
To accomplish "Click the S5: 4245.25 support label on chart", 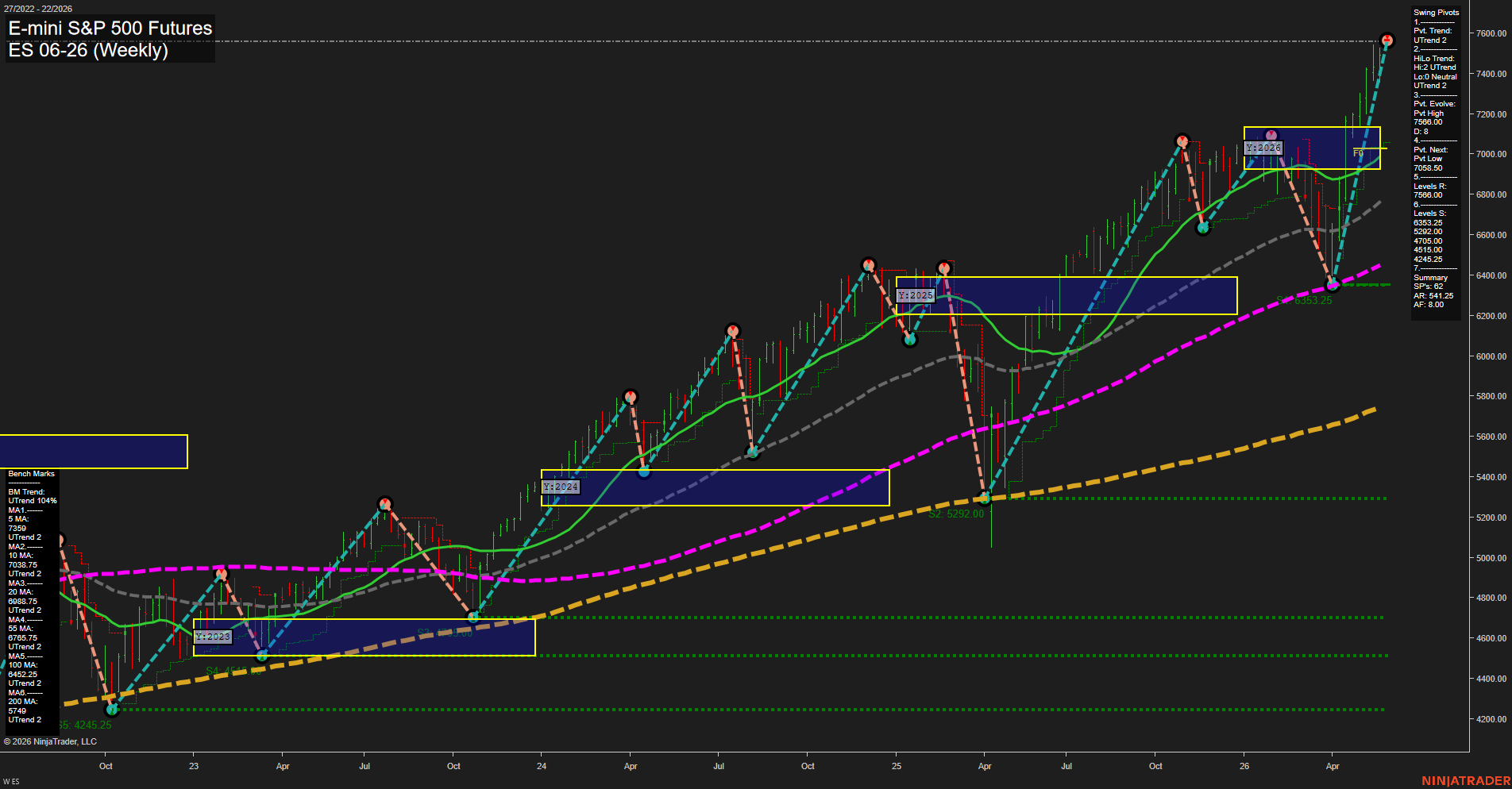I will click(84, 725).
